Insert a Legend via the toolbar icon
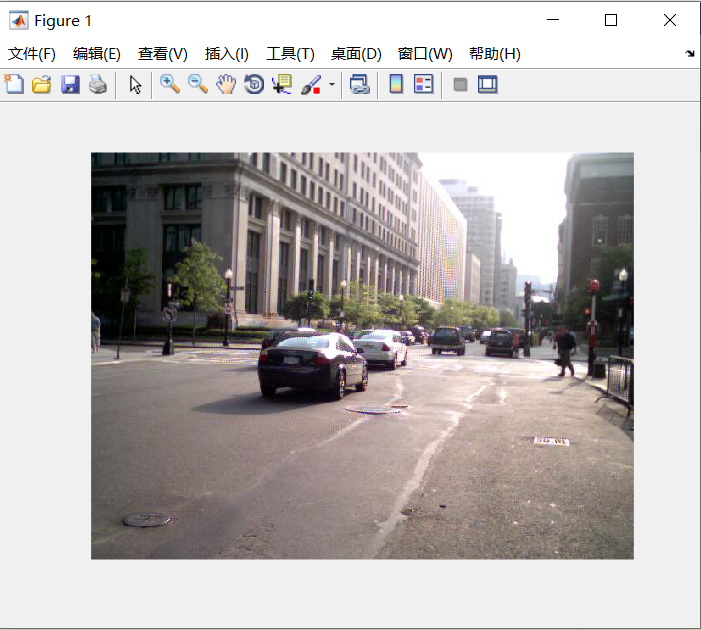Viewport: 701px width, 630px height. click(x=423, y=84)
